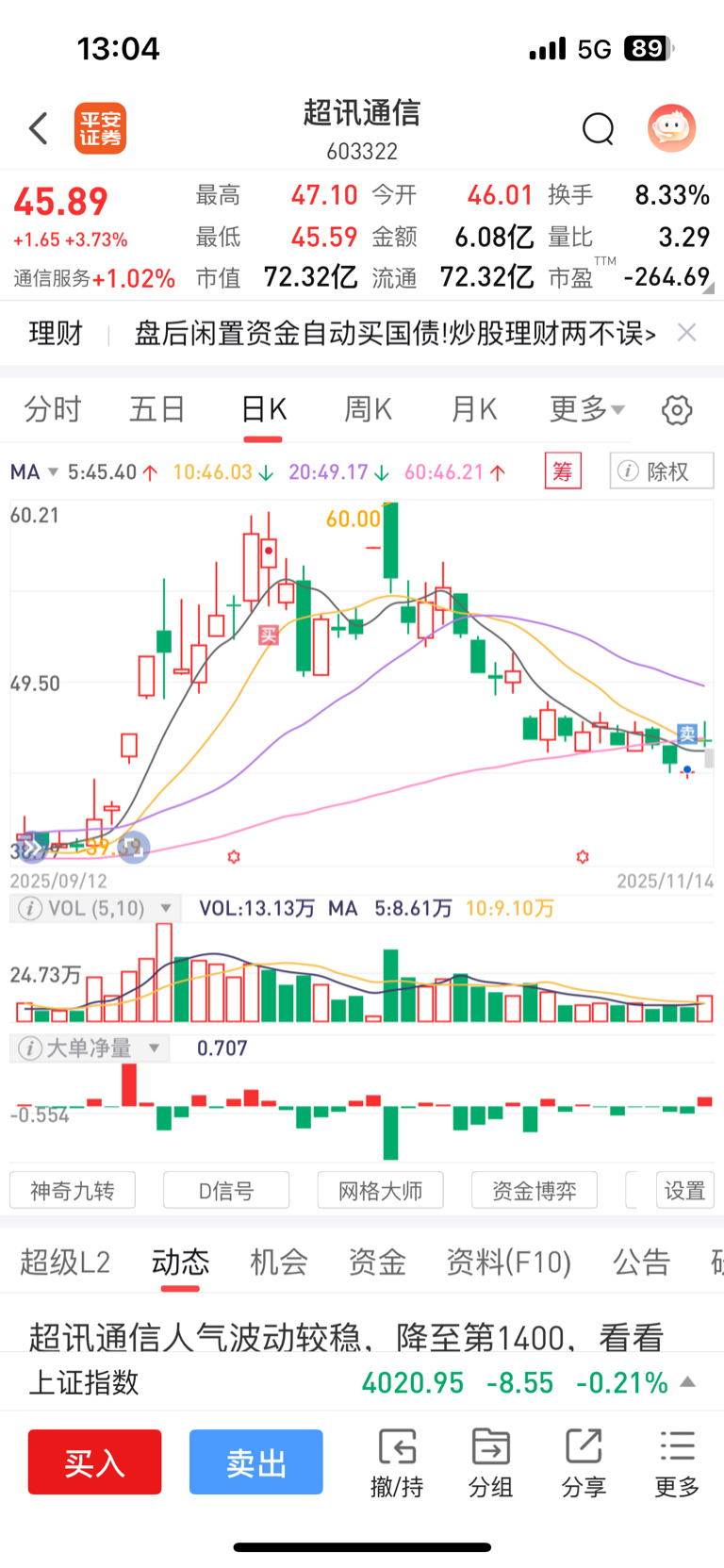
Task: Tap the 卖 sell signal marker
Action: pos(687,733)
